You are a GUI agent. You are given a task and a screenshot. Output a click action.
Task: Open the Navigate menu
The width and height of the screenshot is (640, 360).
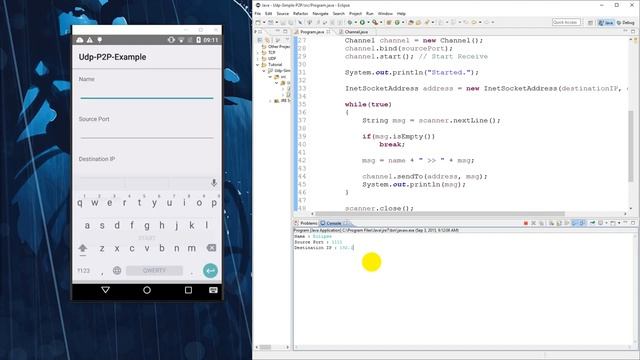pyautogui.click(x=320, y=13)
